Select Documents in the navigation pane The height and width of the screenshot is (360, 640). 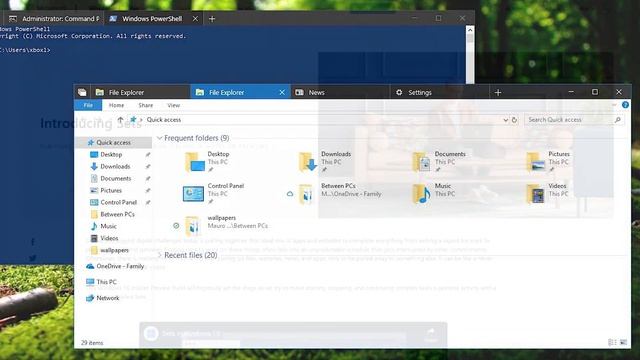116,178
